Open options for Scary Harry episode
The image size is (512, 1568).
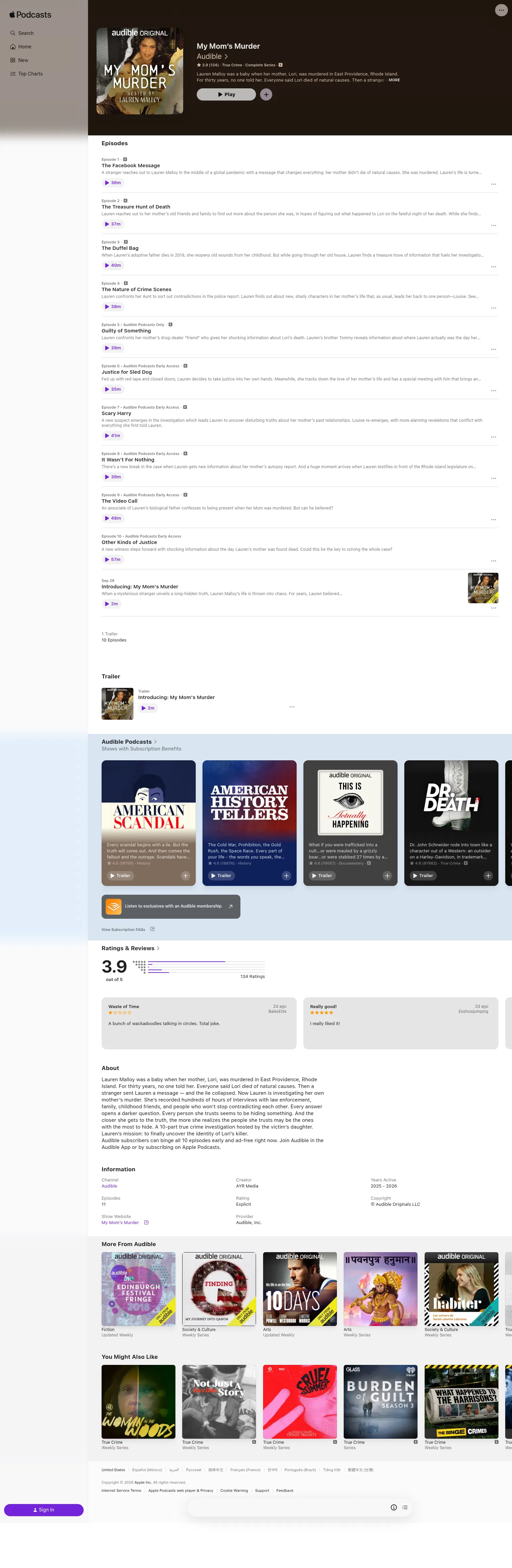494,437
